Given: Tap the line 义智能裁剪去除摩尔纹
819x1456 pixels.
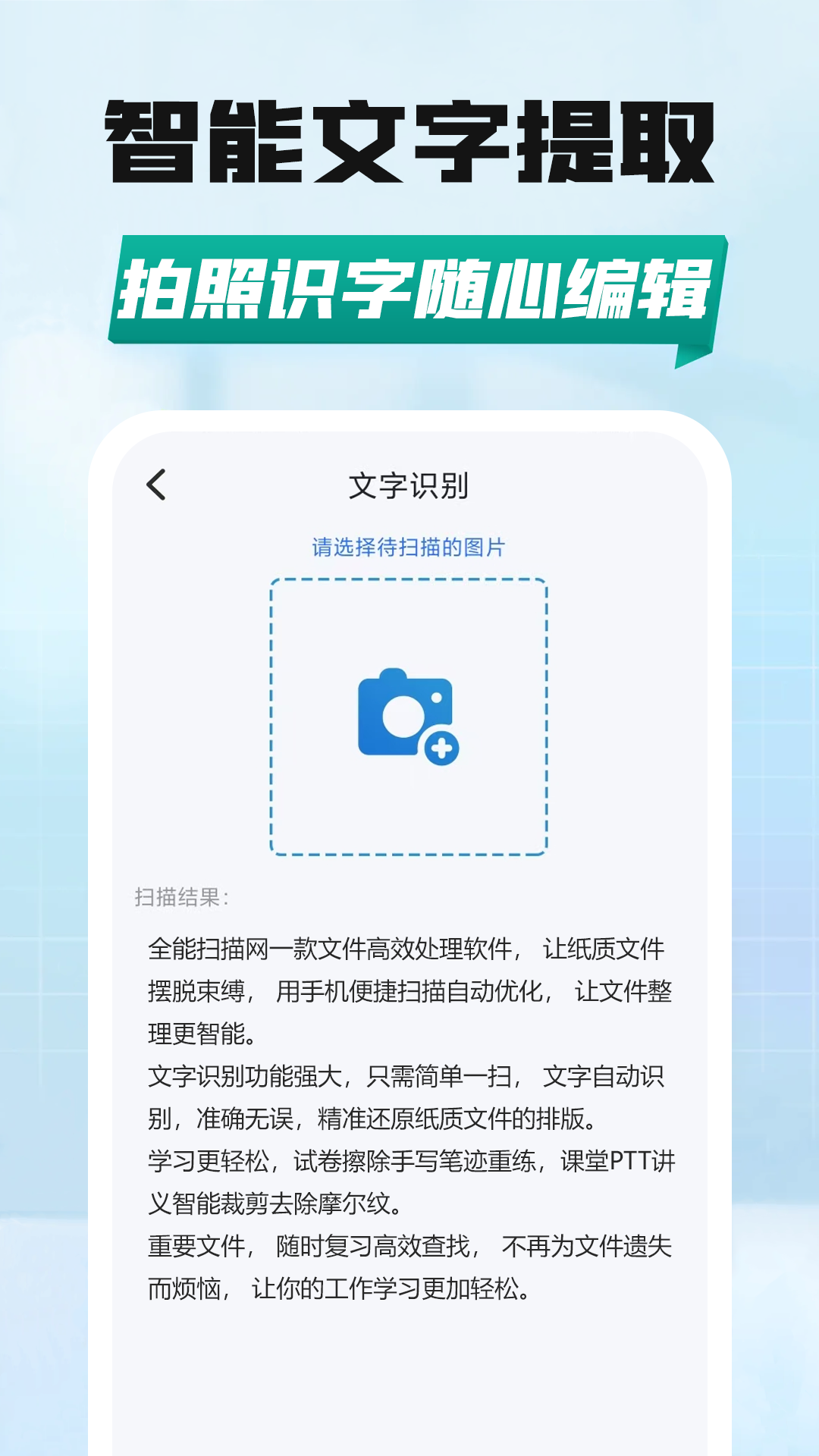Looking at the screenshot, I should coord(276,1203).
